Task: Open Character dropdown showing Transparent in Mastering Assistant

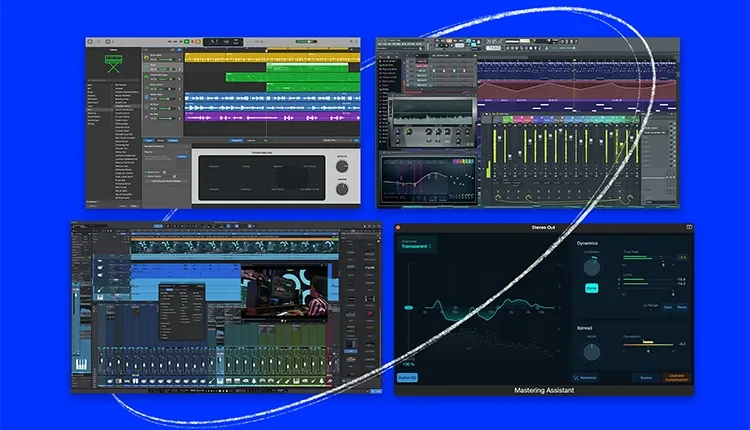Action: point(416,244)
